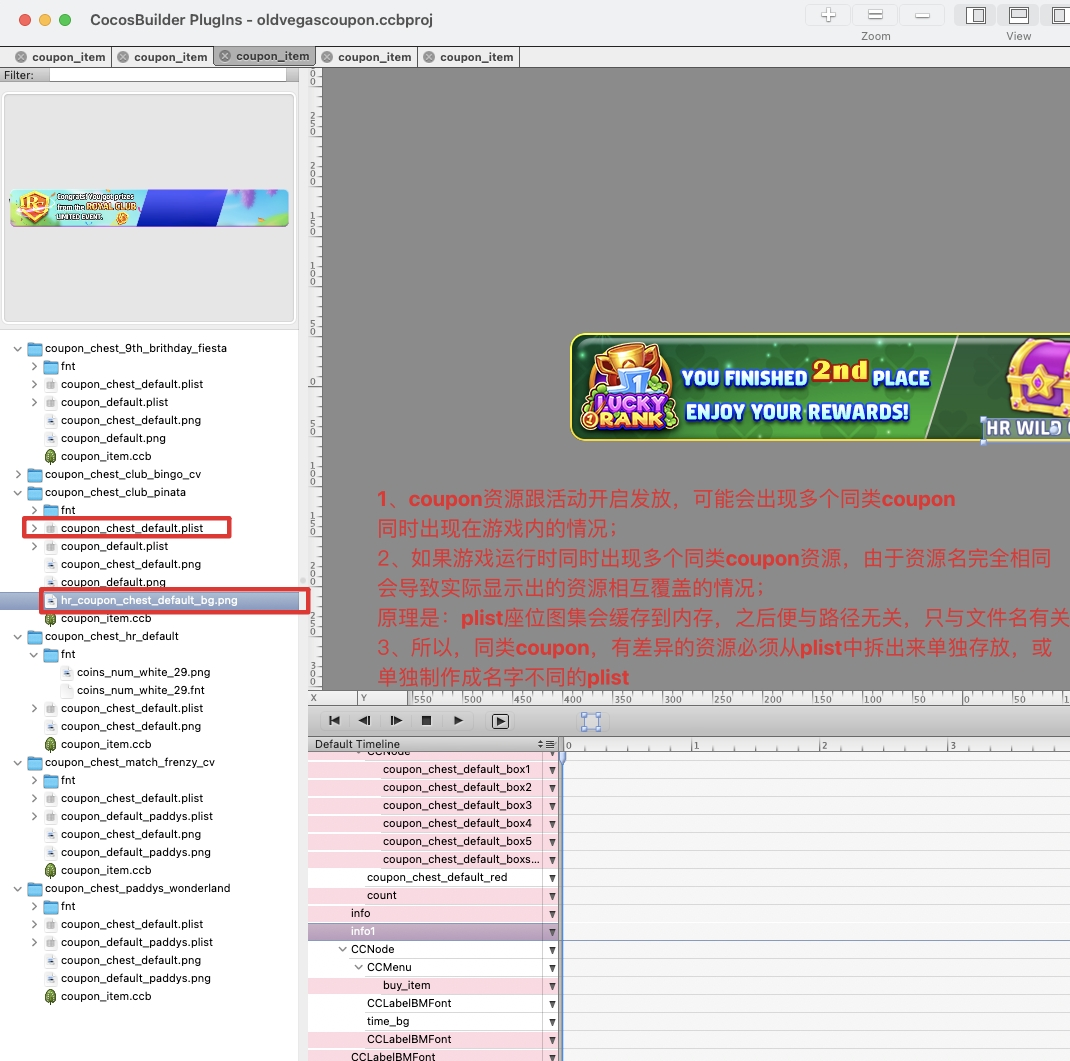The image size is (1070, 1061).
Task: Jump to the timeline start
Action: (x=334, y=720)
